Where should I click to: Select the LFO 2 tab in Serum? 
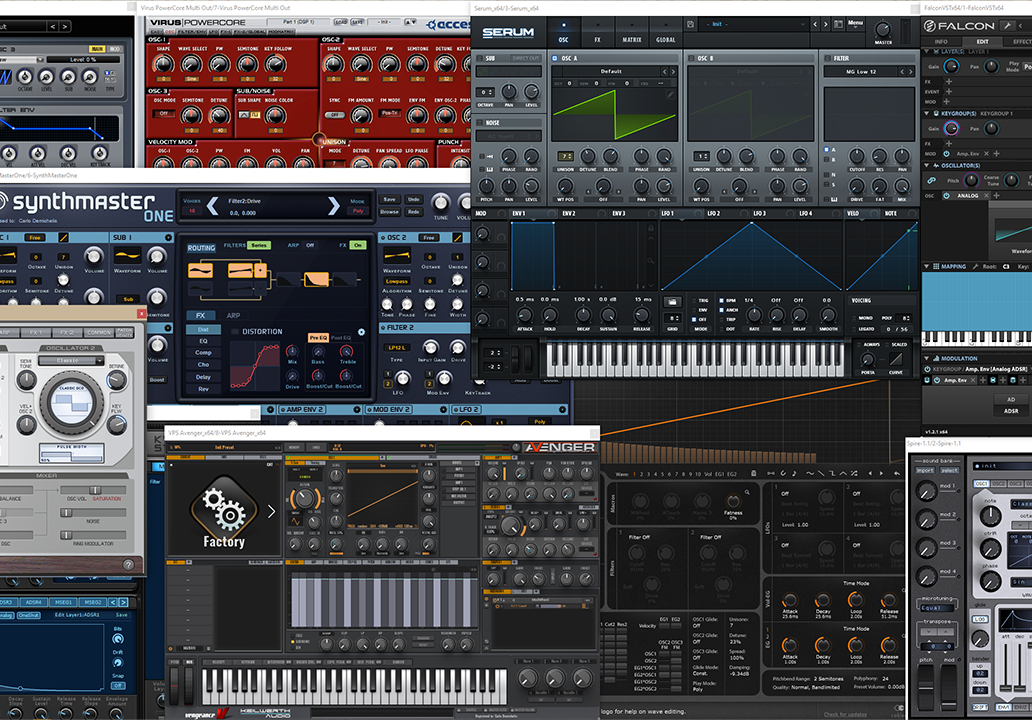[x=712, y=213]
